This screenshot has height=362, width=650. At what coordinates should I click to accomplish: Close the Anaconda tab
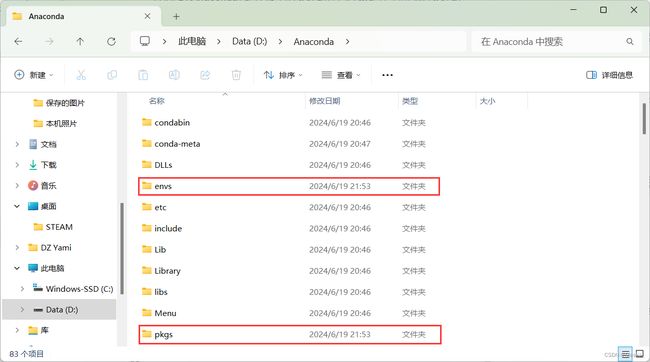point(147,16)
